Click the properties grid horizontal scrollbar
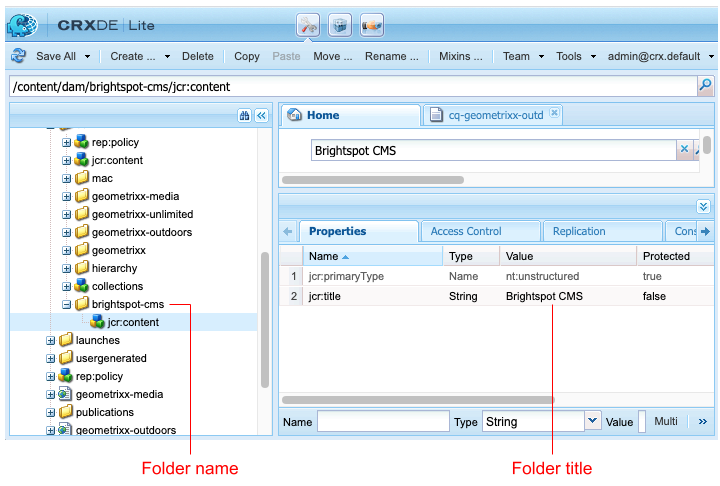Screen dimensions: 720x486 pyautogui.click(x=418, y=400)
